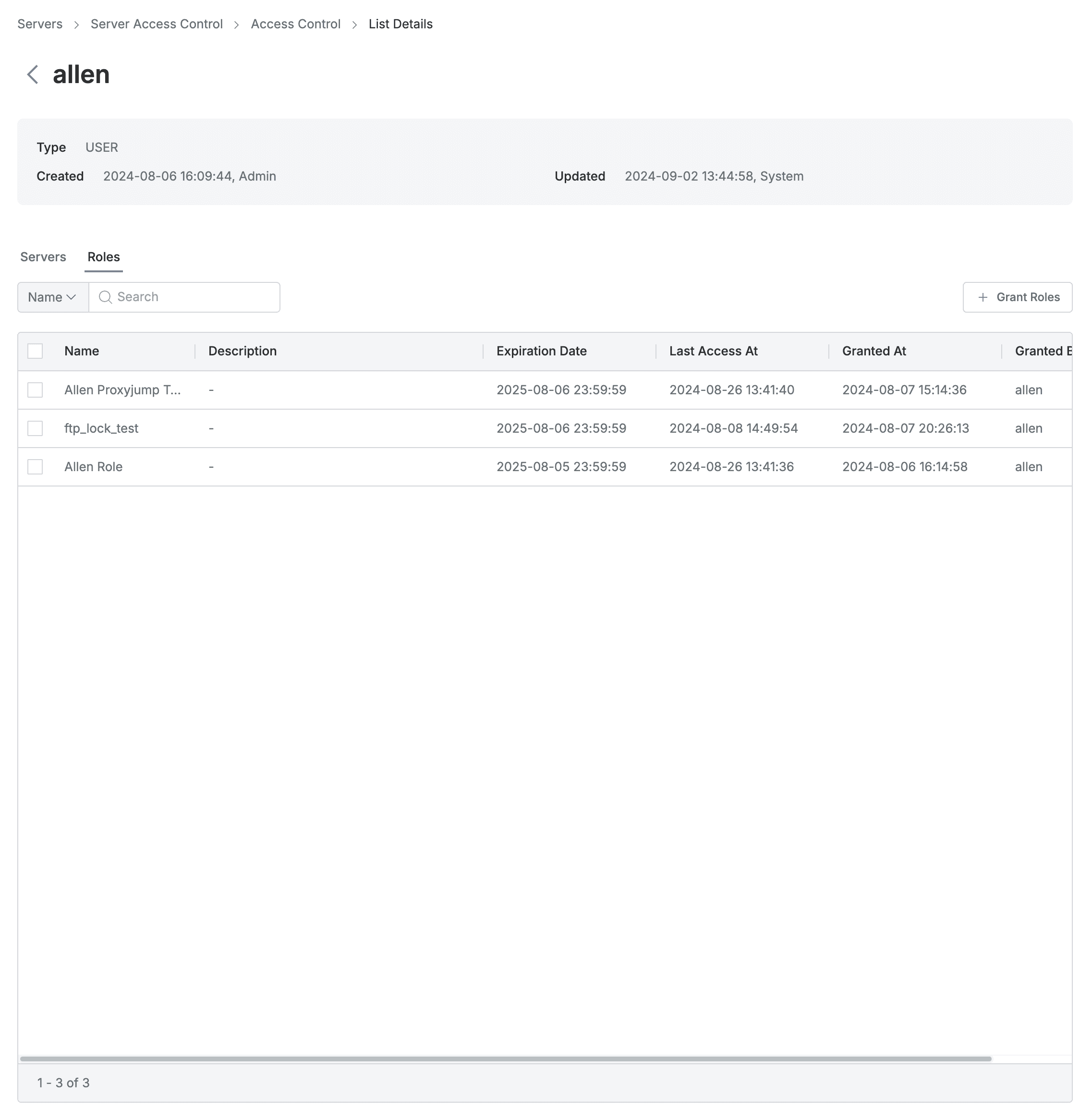
Task: Open the ftp_lock_test role entry
Action: pyautogui.click(x=101, y=428)
